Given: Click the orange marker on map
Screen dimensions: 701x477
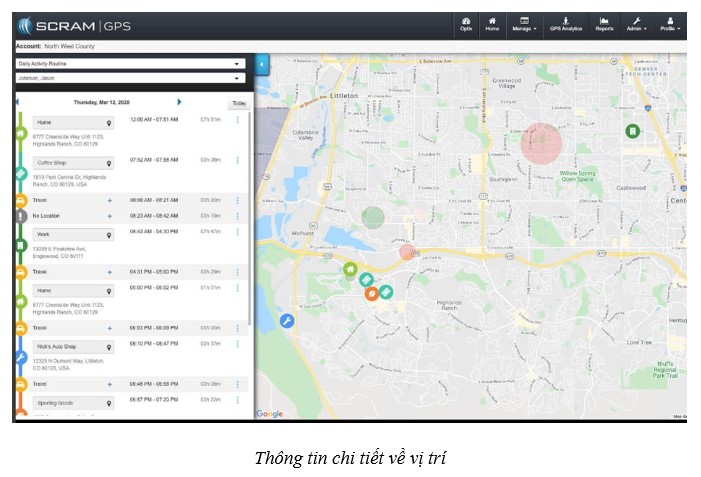Looking at the screenshot, I should (x=372, y=294).
